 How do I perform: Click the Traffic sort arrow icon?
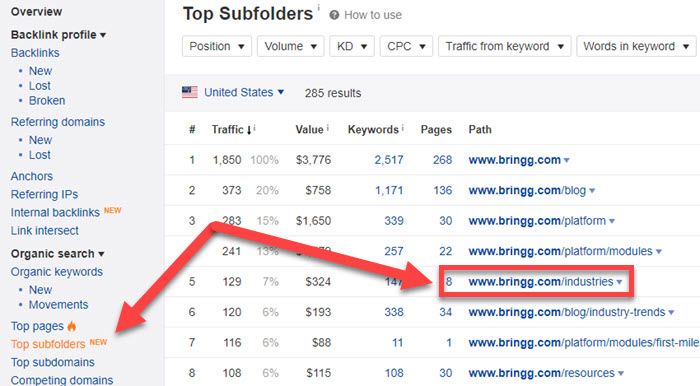[x=249, y=130]
